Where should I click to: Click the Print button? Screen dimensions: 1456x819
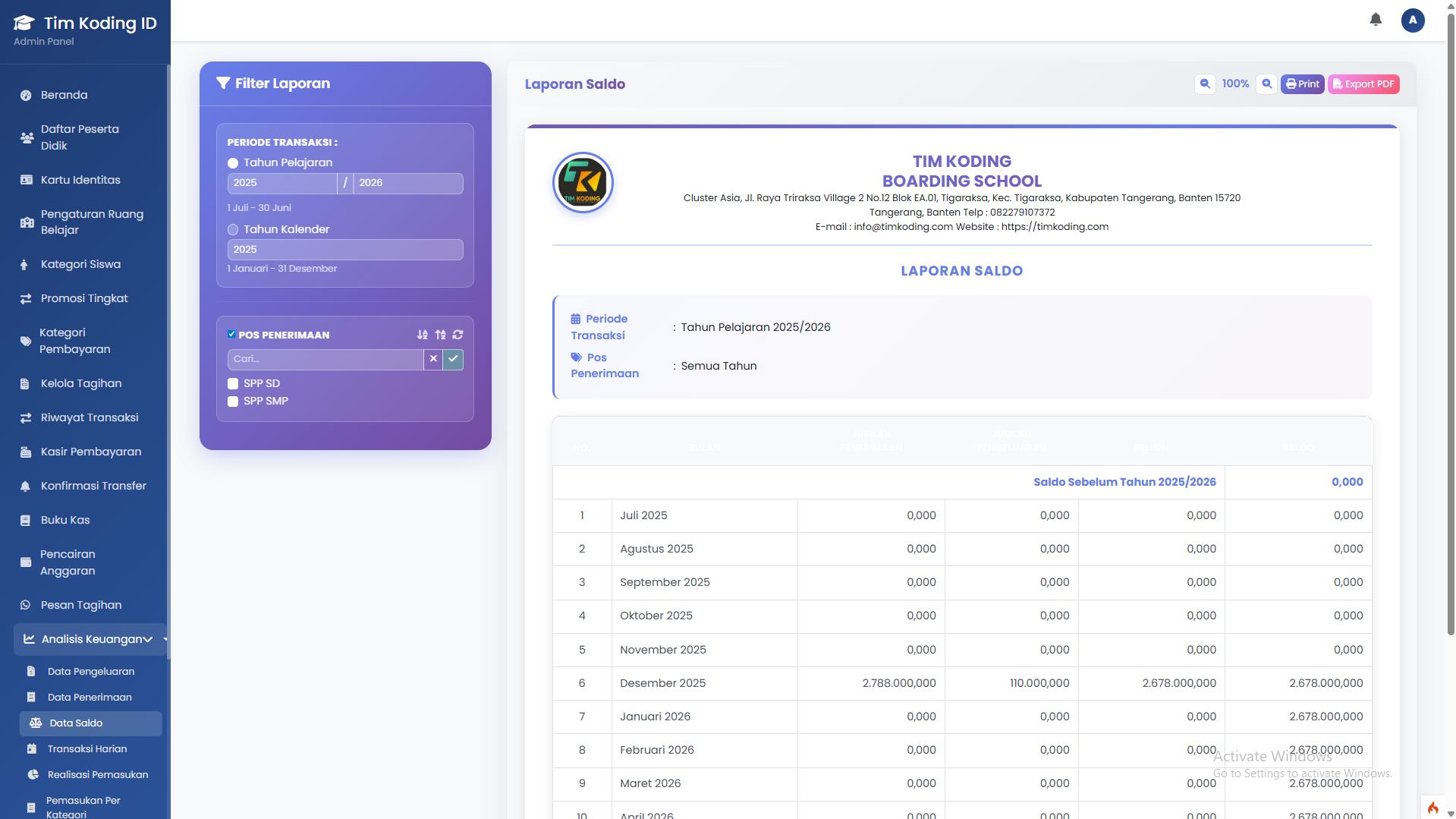pos(1302,83)
